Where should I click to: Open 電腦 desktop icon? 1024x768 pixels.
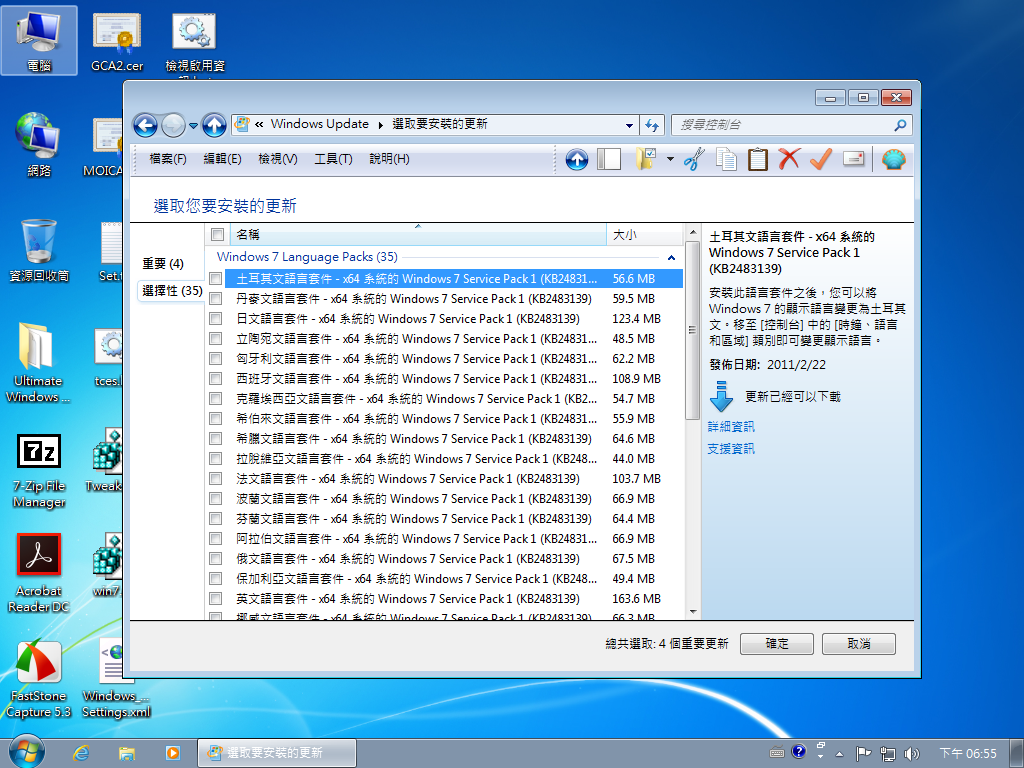[x=39, y=40]
